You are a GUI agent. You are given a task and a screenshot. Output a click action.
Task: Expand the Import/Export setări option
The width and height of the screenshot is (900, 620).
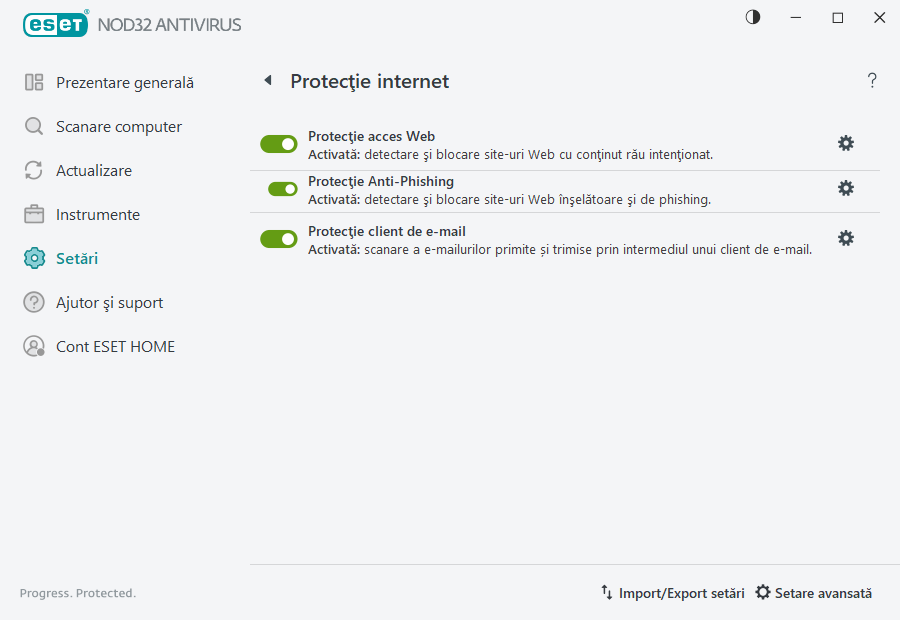[675, 592]
